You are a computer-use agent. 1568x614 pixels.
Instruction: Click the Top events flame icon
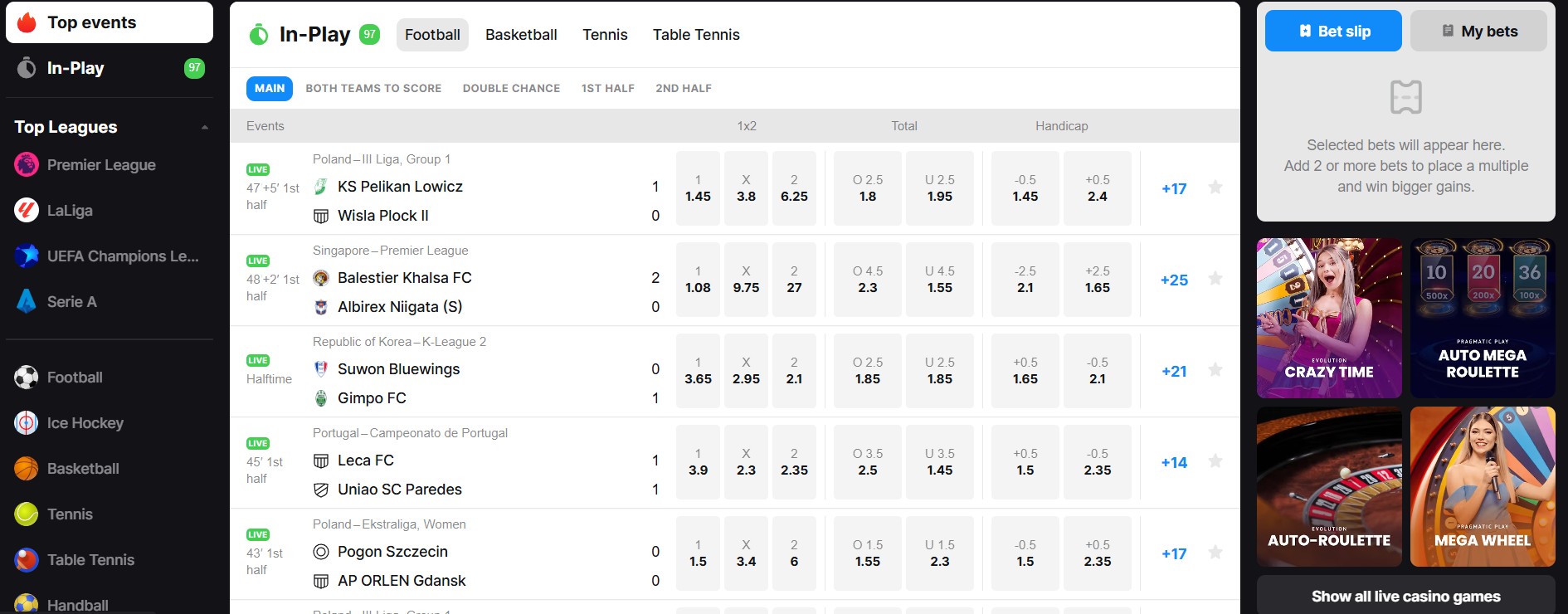[x=27, y=22]
